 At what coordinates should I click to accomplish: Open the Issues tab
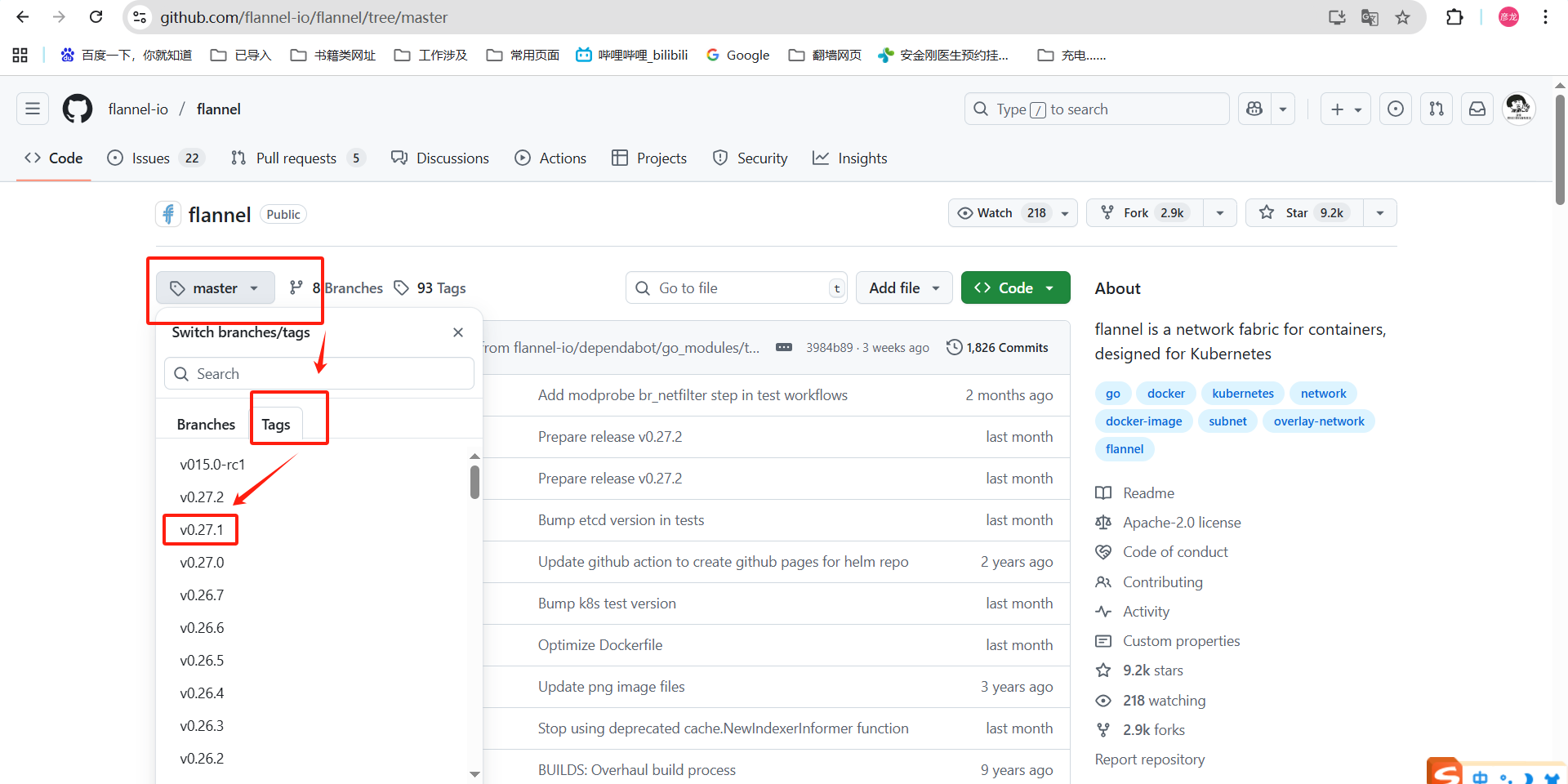pyautogui.click(x=155, y=158)
